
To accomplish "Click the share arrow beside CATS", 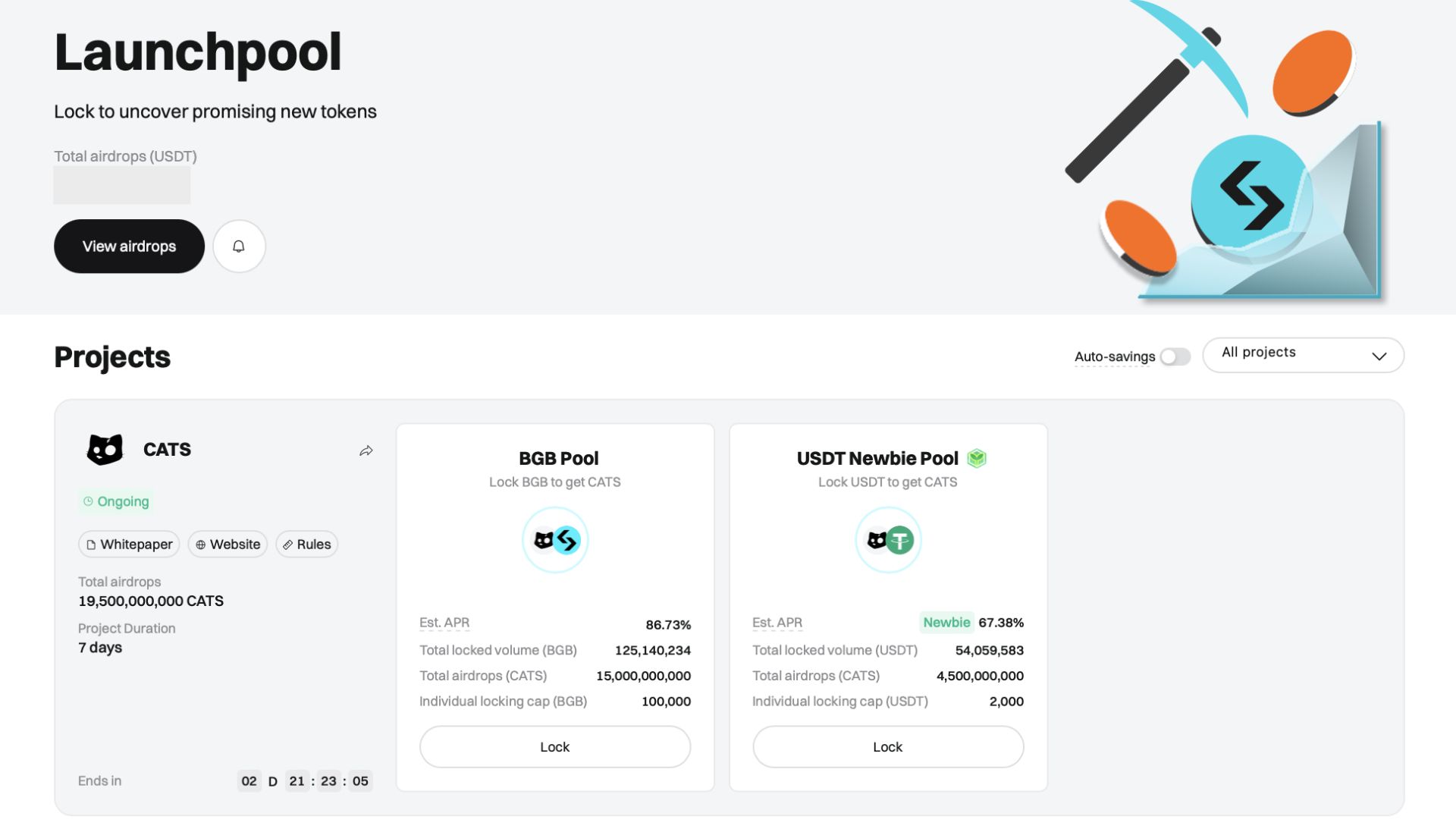I will (x=366, y=451).
